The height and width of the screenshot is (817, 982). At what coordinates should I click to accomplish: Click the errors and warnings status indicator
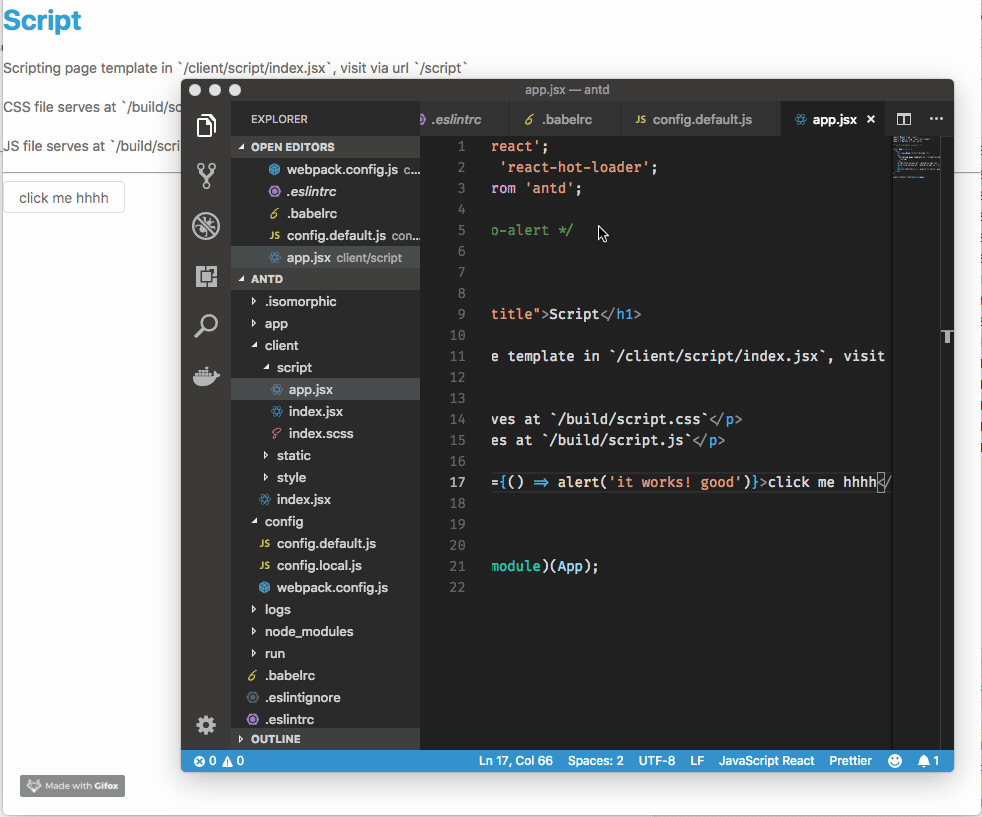(x=219, y=761)
